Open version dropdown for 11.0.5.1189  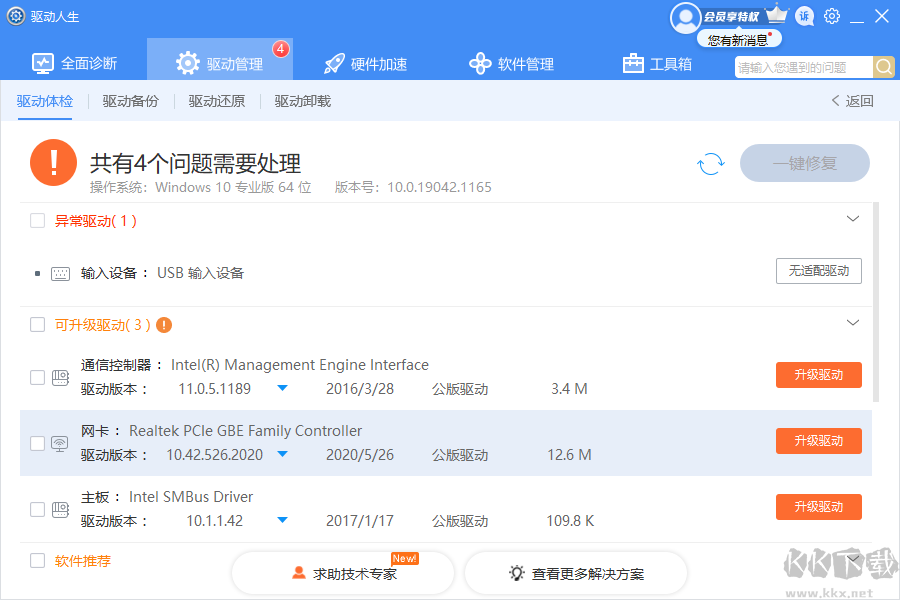(282, 388)
